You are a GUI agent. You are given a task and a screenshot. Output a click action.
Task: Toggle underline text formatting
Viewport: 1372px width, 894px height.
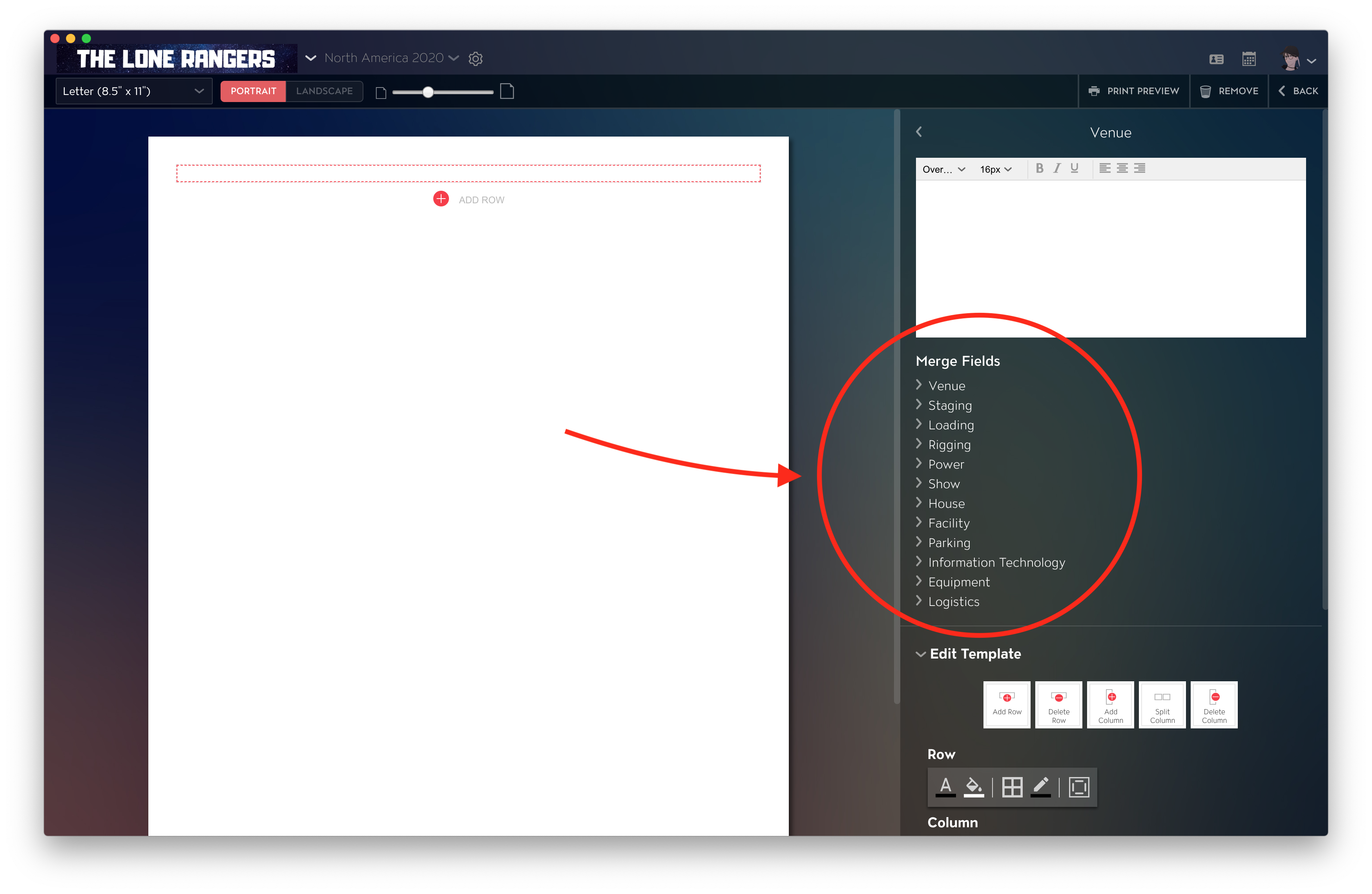click(1075, 168)
